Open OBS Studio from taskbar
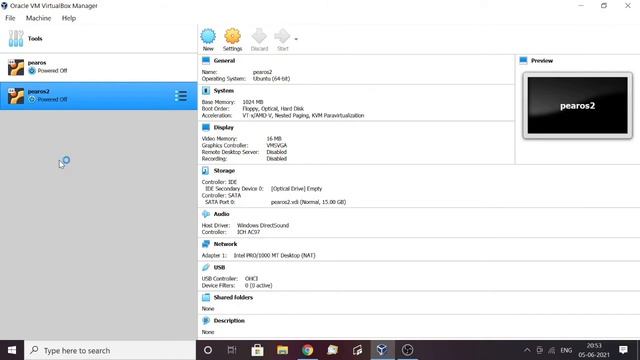Image resolution: width=640 pixels, height=360 pixels. (x=407, y=350)
